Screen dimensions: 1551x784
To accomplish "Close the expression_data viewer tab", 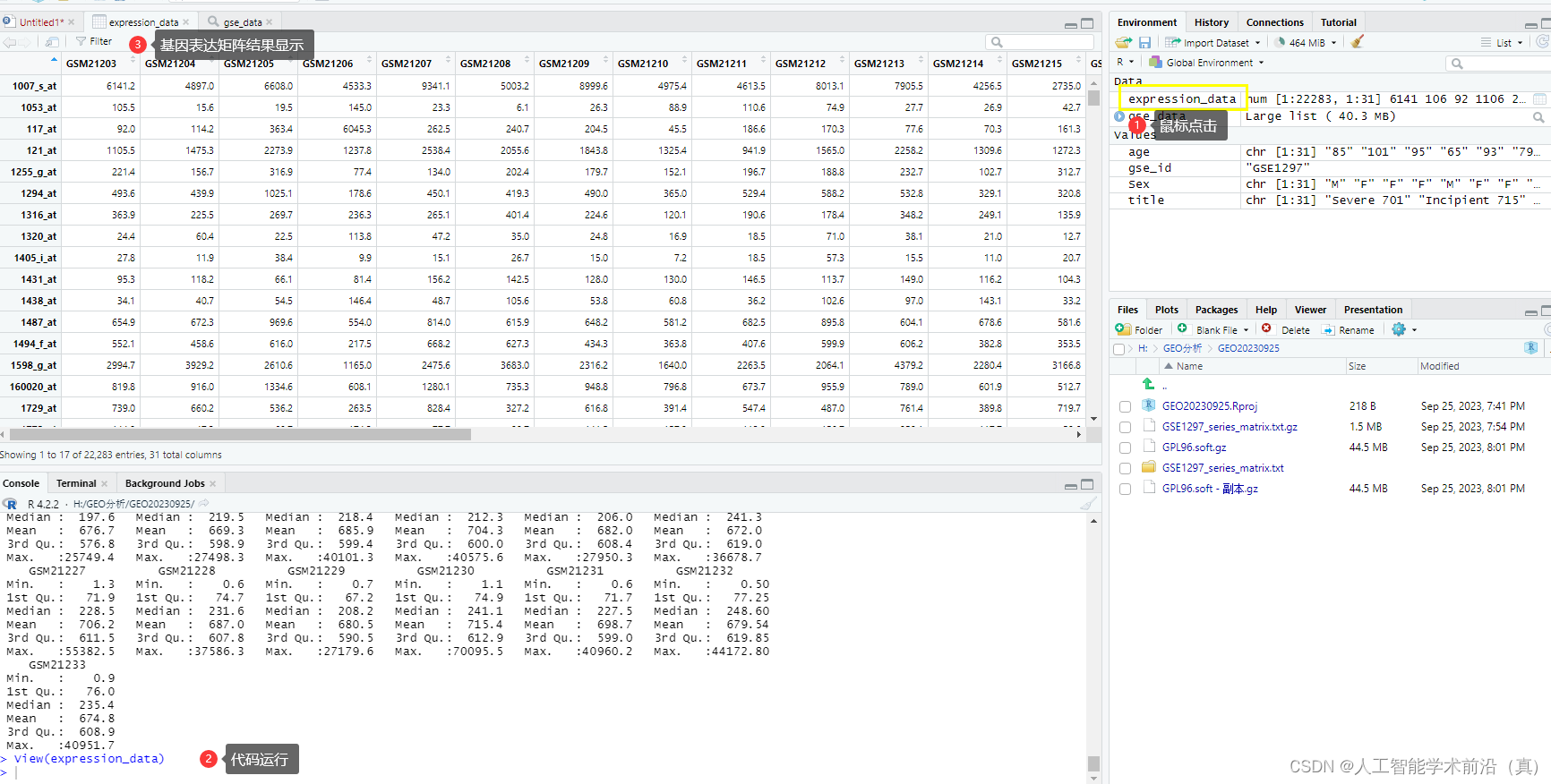I will pyautogui.click(x=186, y=22).
